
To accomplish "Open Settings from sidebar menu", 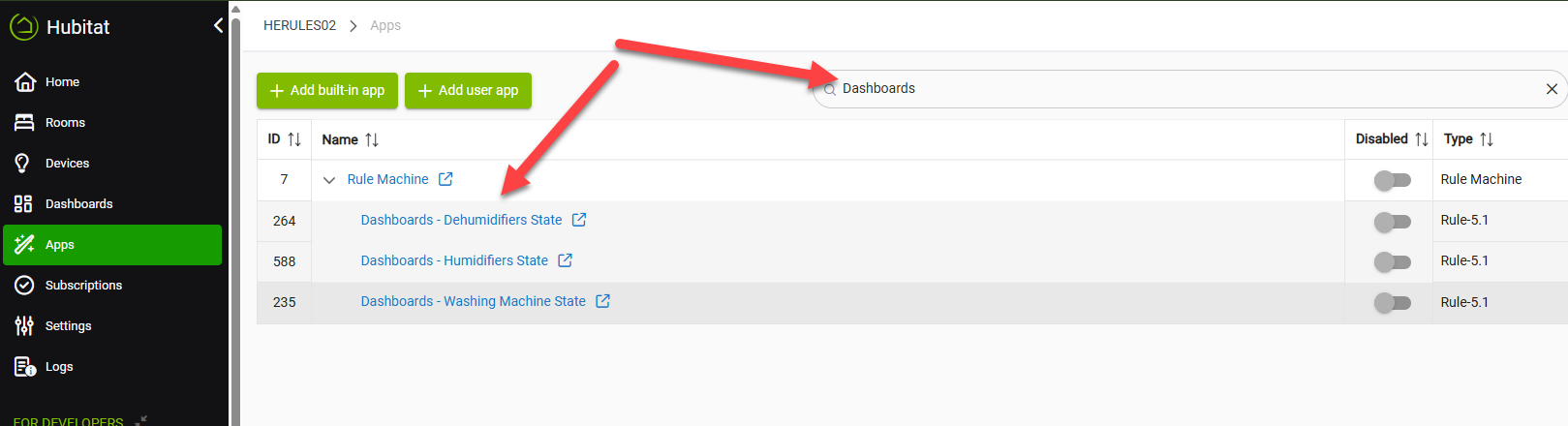I will coord(68,326).
